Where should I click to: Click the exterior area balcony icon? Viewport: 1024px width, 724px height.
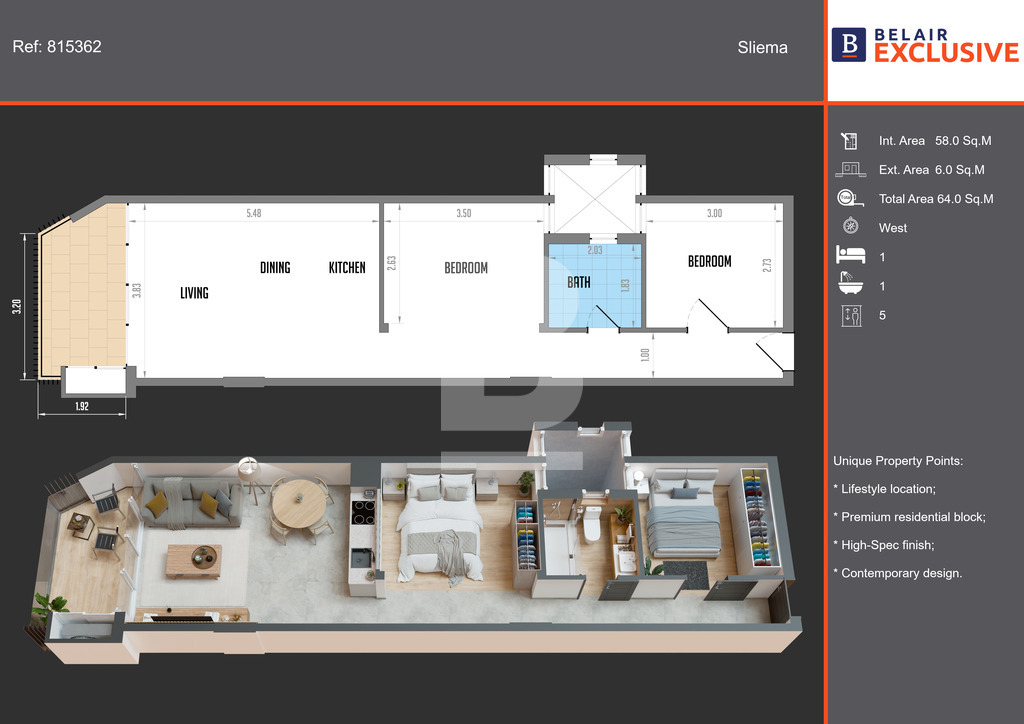pos(850,170)
